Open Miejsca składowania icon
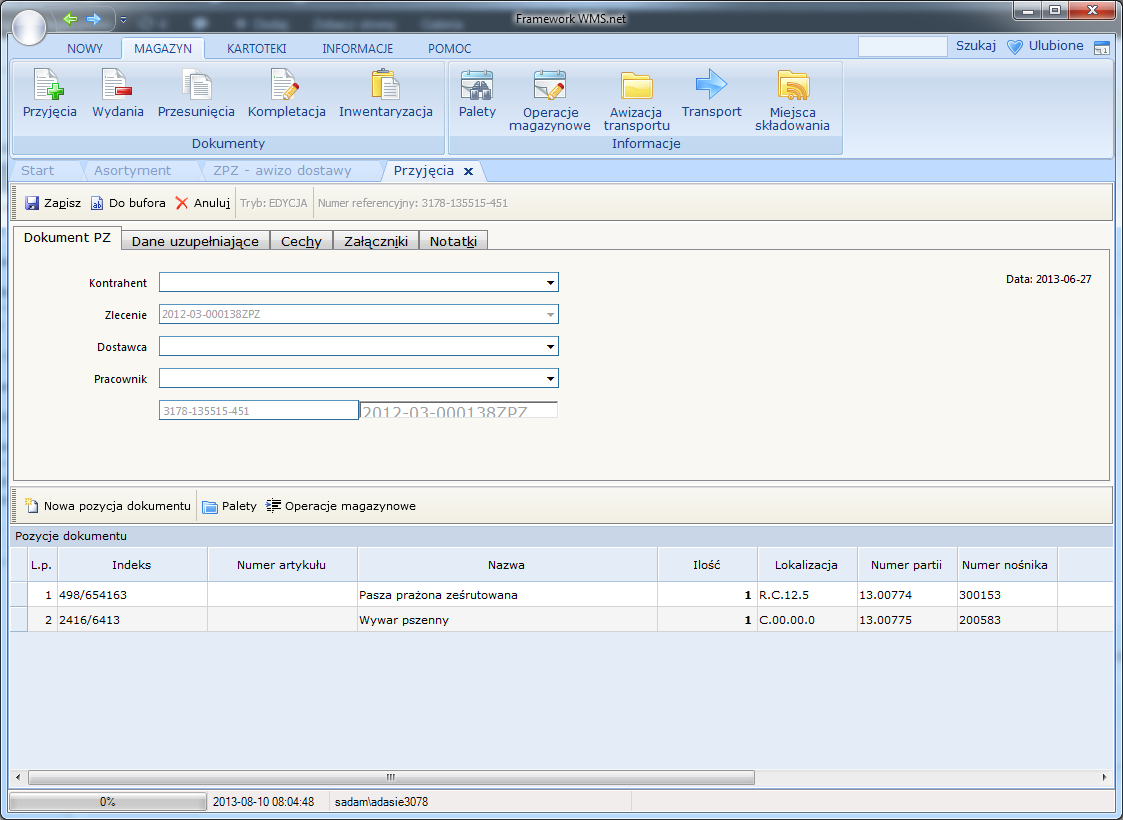1123x820 pixels. tap(792, 100)
